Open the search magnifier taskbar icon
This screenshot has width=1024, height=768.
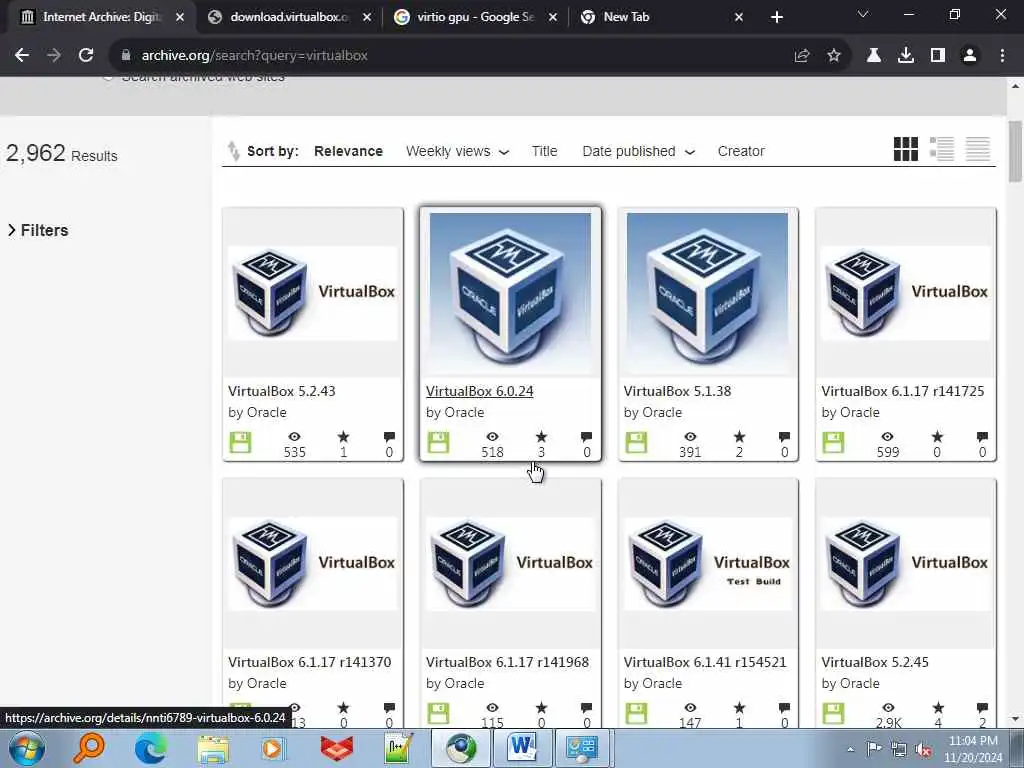pyautogui.click(x=88, y=748)
